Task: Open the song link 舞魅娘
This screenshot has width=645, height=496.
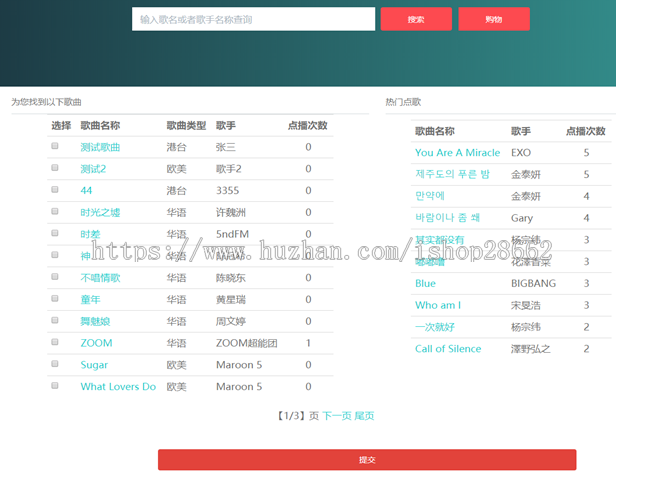Action: 95,322
